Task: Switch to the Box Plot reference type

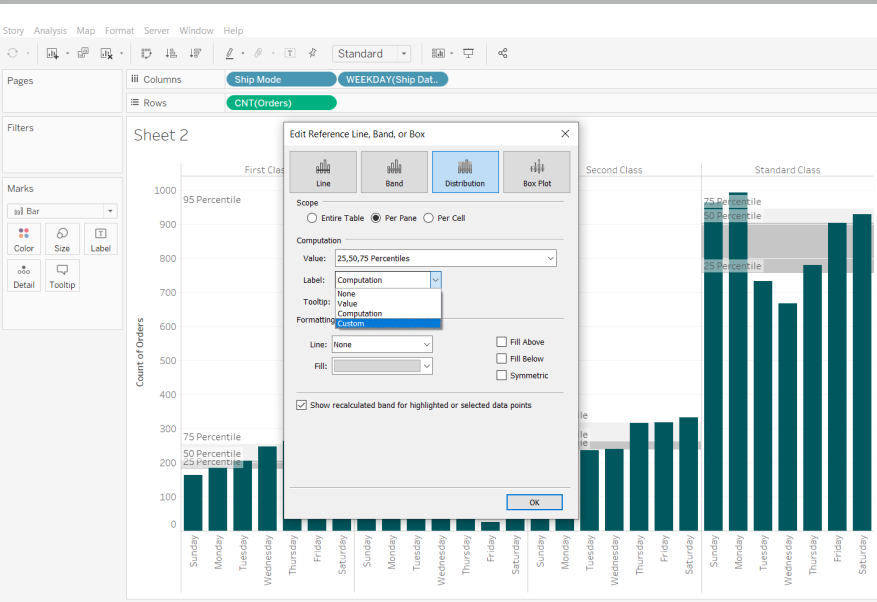Action: pos(537,172)
